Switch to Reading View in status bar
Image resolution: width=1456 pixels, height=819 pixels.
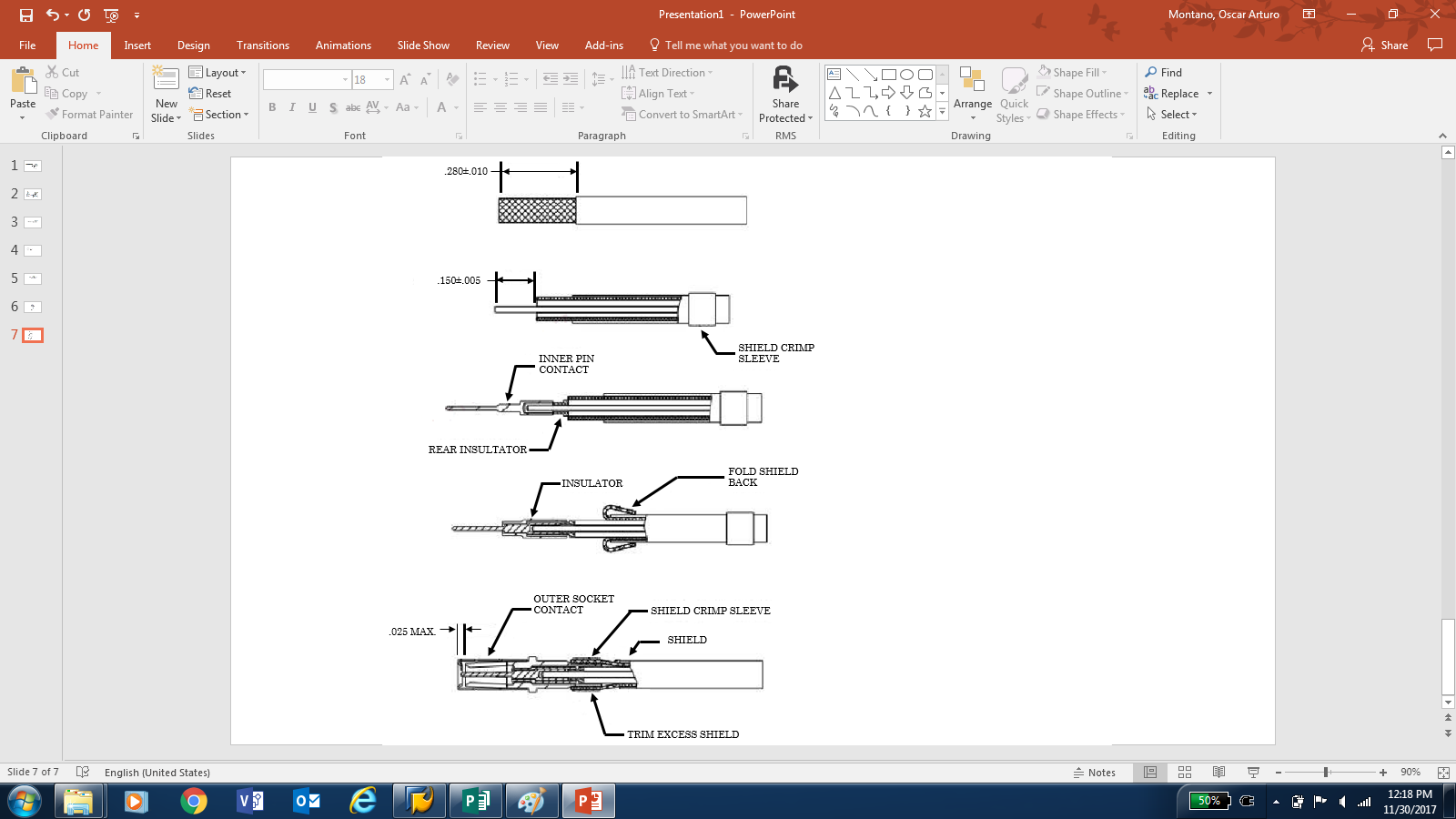(1218, 772)
